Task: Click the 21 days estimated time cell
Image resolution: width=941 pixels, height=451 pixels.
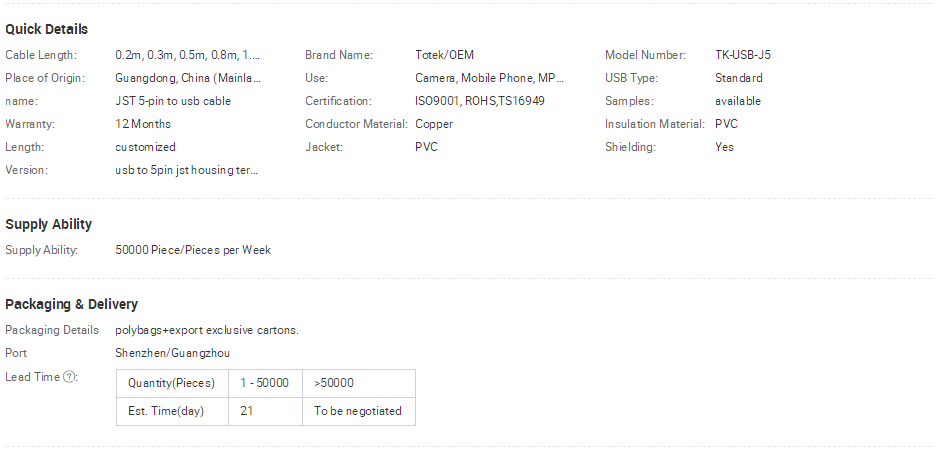Action: point(265,411)
